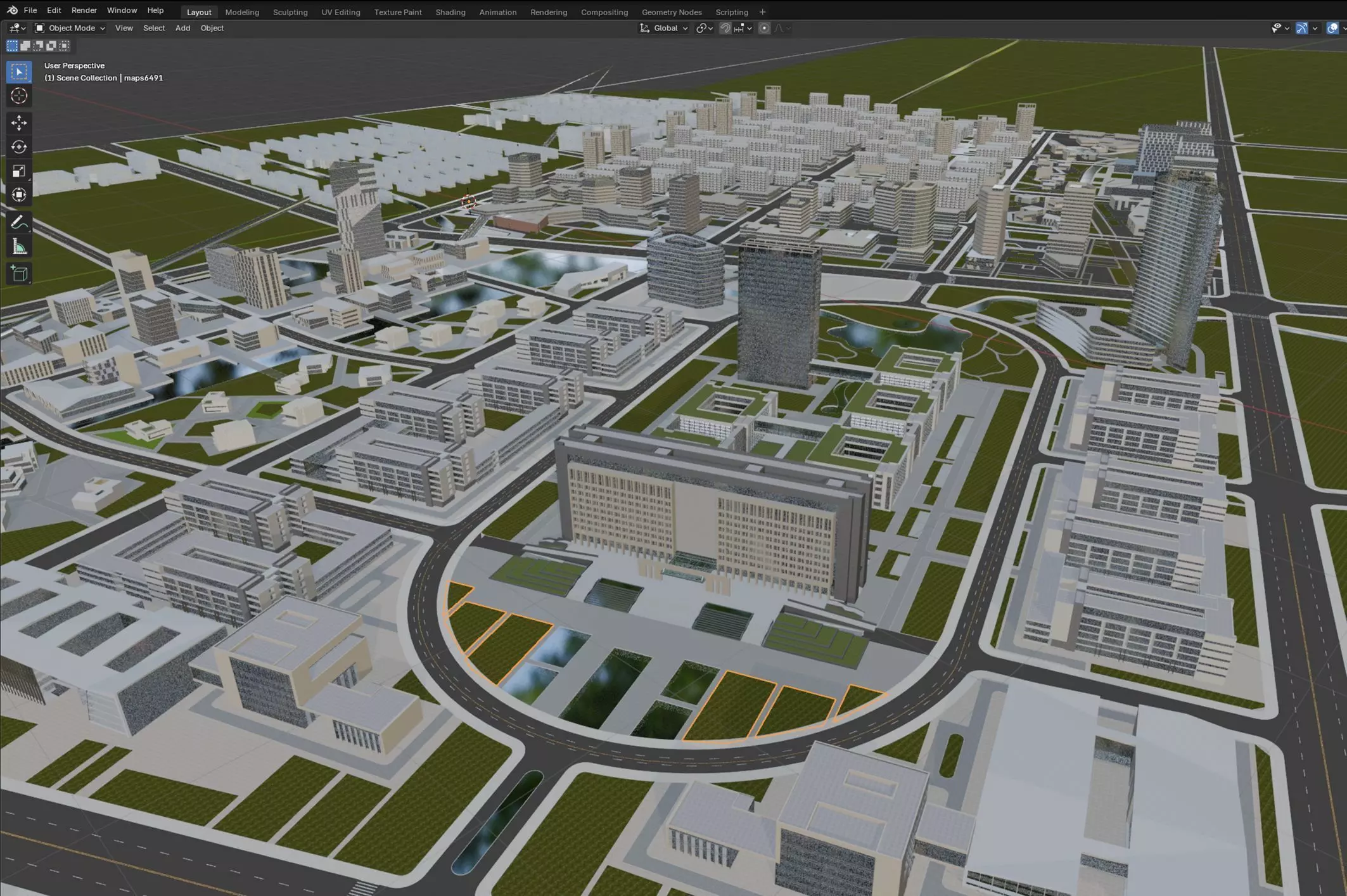Select the Transform tool

(x=19, y=195)
